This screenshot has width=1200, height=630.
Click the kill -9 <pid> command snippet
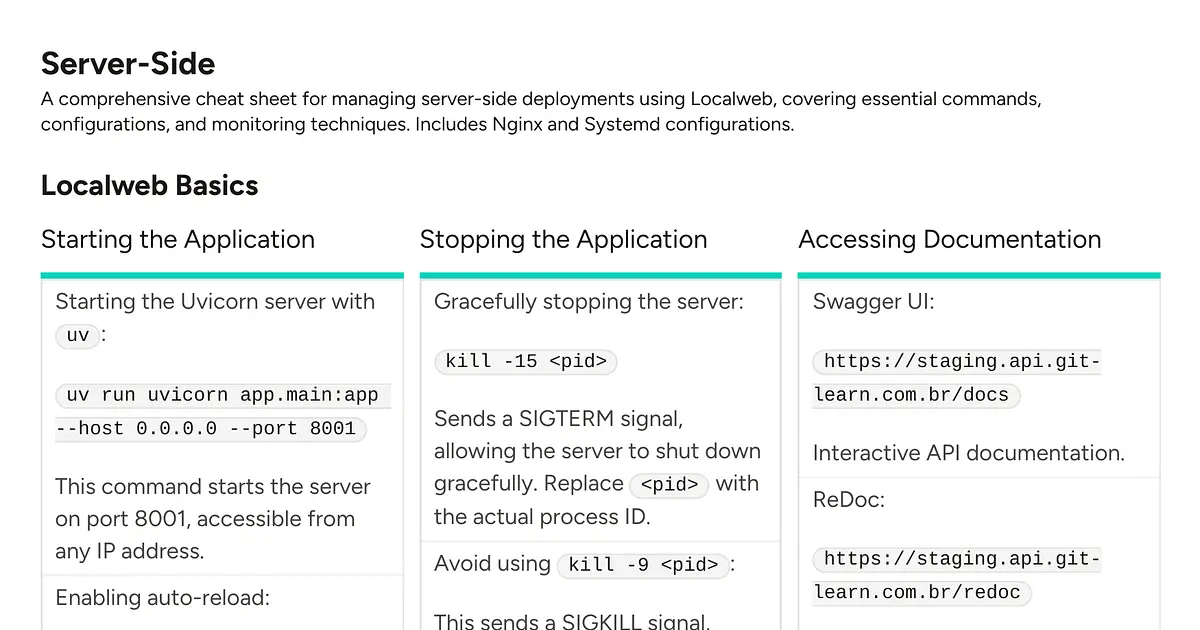tap(643, 564)
